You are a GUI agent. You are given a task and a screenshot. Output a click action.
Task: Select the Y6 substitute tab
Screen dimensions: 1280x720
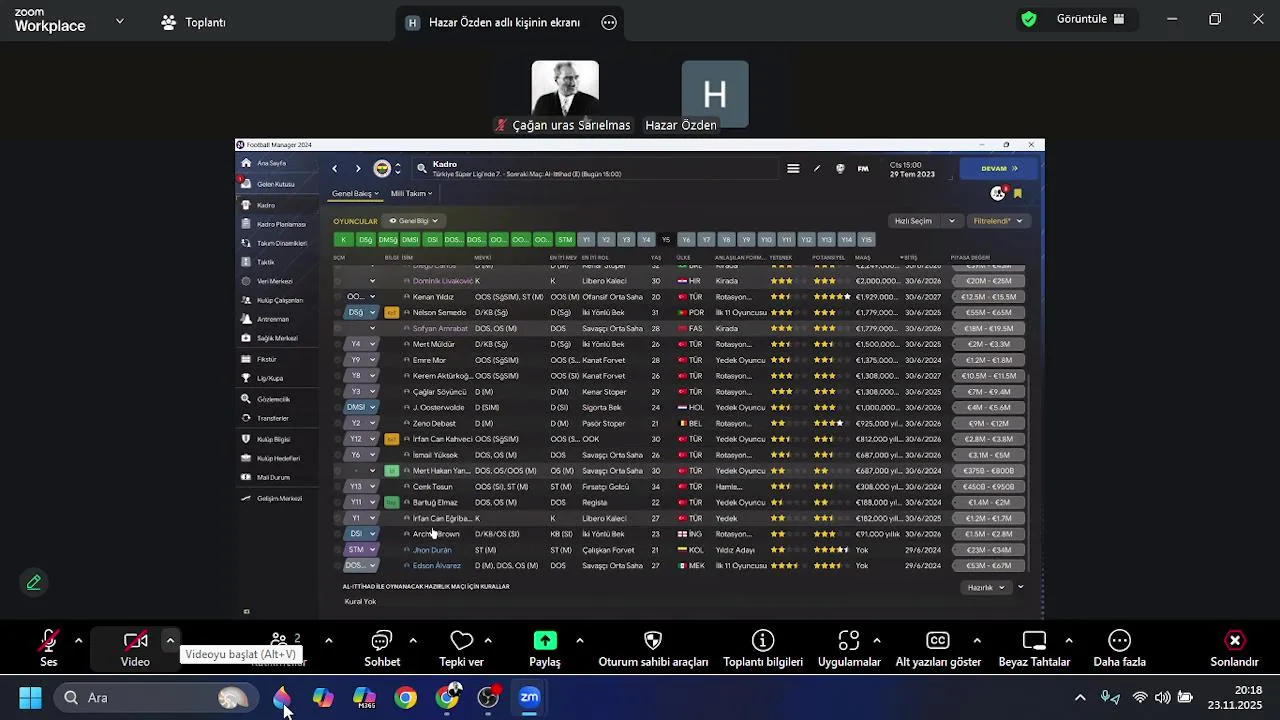click(686, 240)
